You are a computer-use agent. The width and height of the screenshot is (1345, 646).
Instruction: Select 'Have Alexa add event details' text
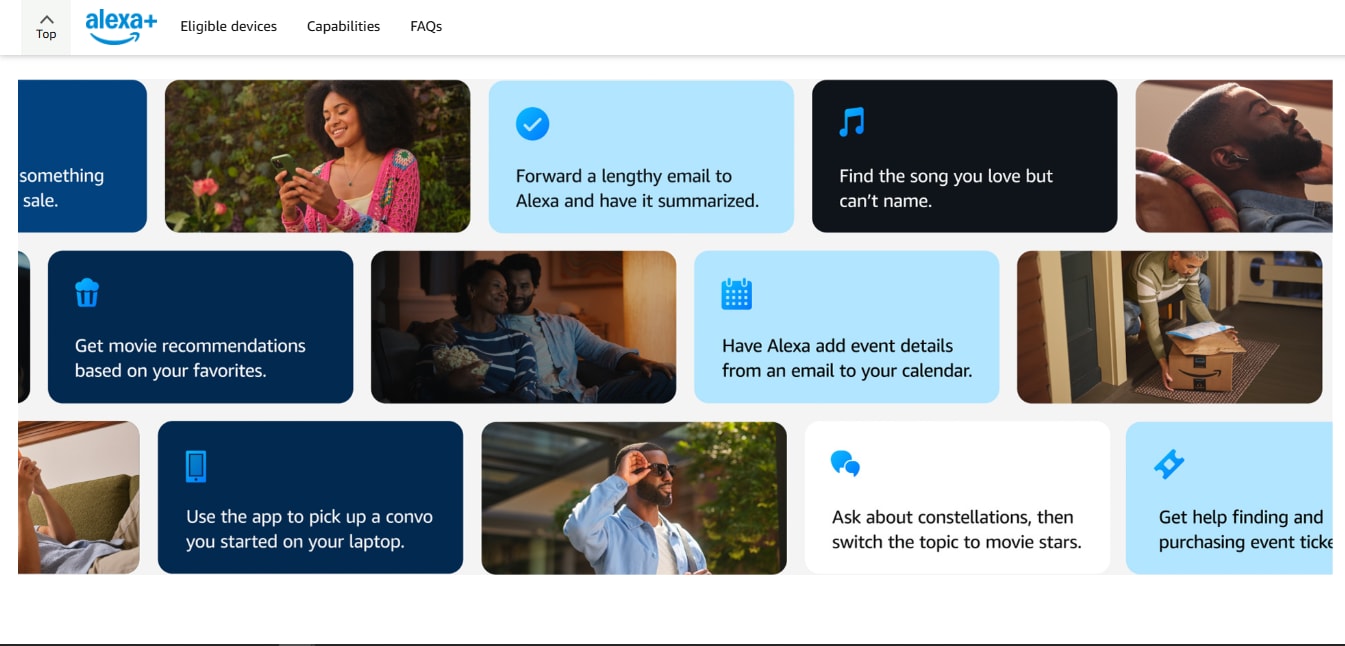click(847, 358)
